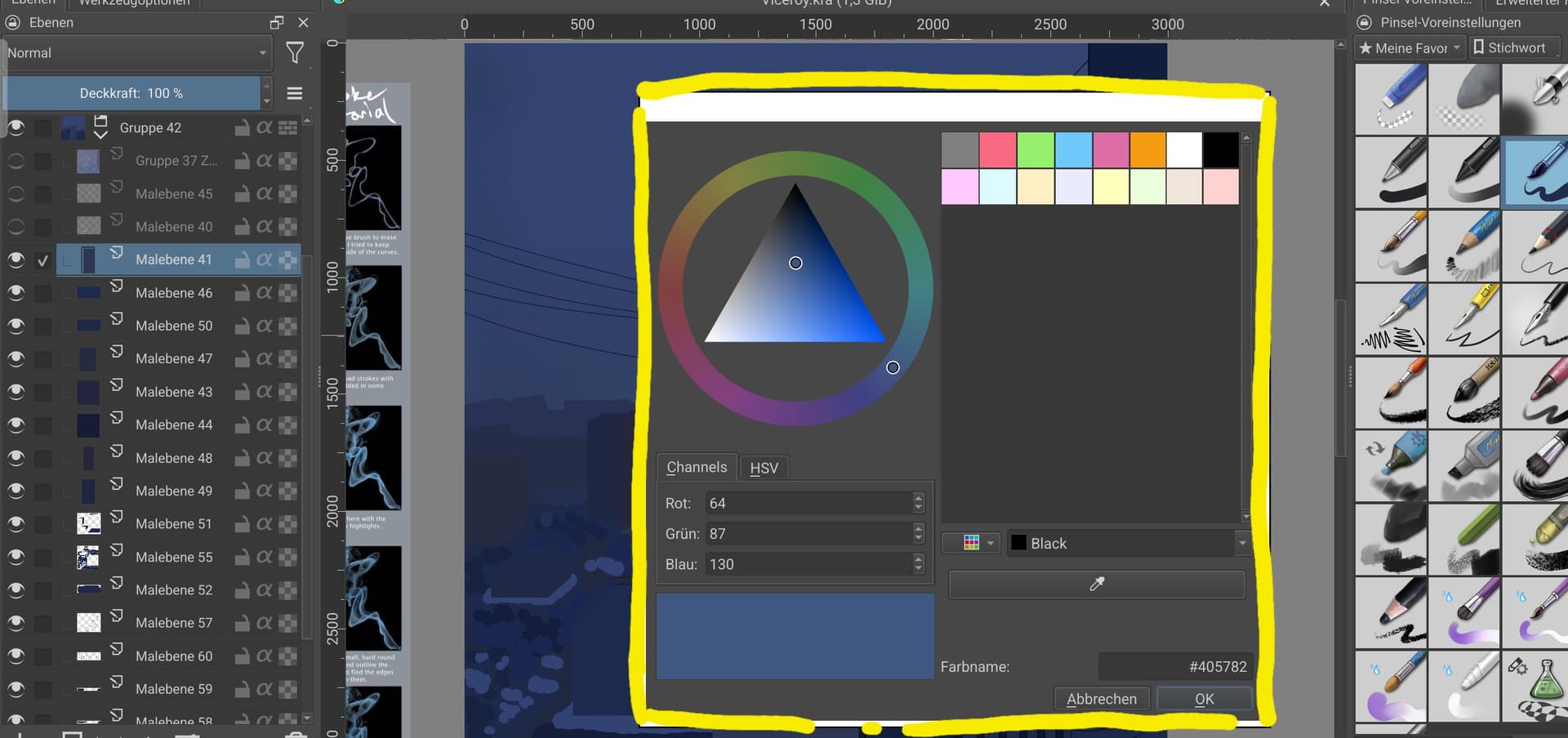Pick color with the eyedropper button
1568x738 pixels.
(1097, 584)
